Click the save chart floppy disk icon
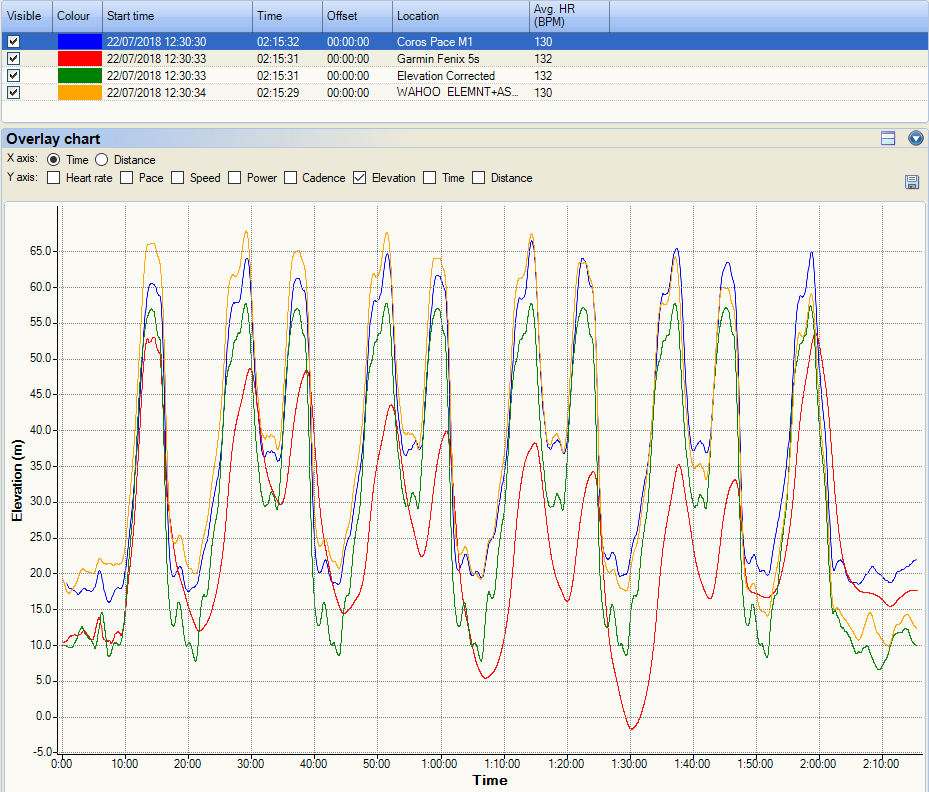929x792 pixels. coord(912,181)
